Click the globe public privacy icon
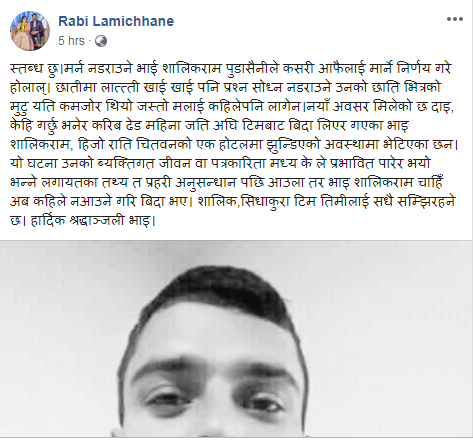 pos(101,41)
